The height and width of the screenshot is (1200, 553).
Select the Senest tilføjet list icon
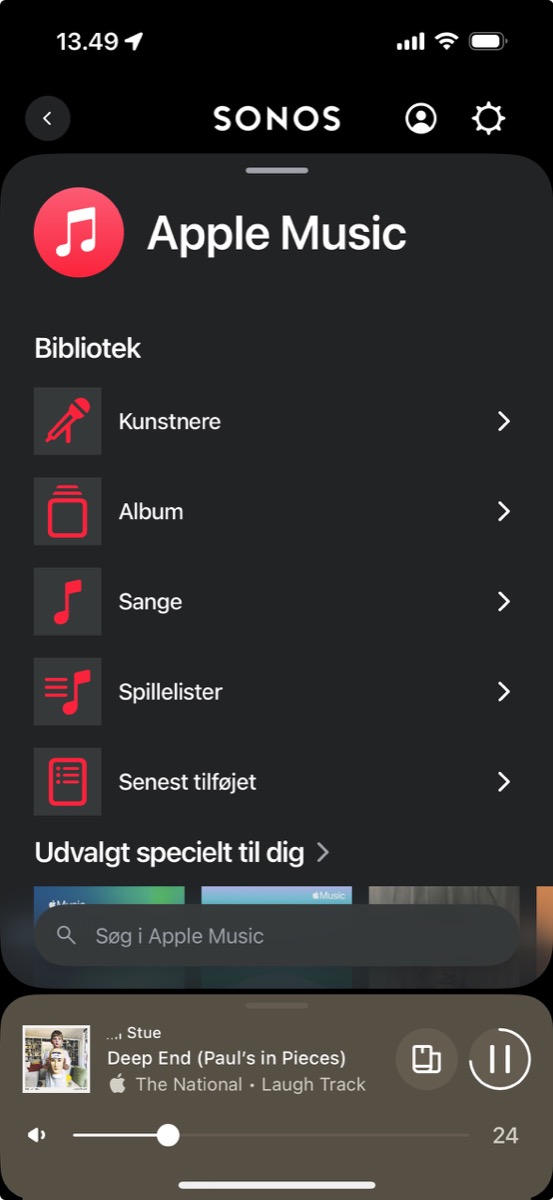point(68,781)
